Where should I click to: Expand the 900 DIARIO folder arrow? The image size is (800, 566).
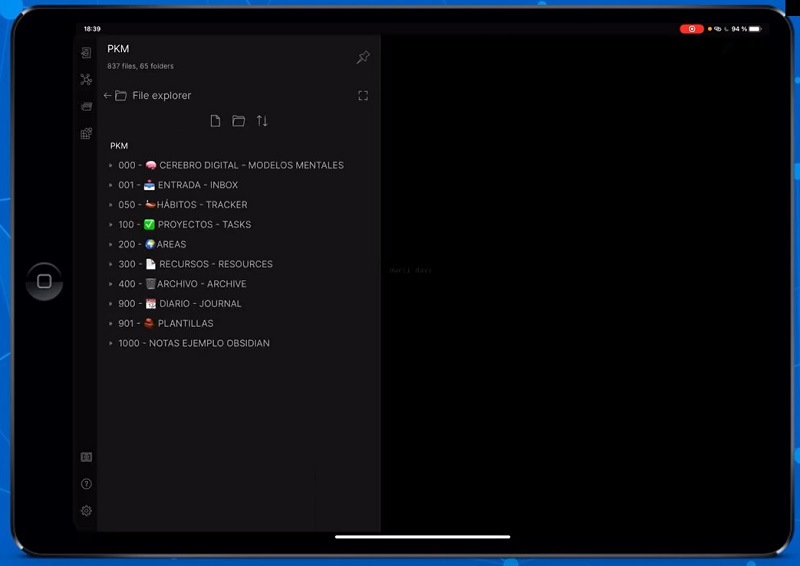click(111, 304)
